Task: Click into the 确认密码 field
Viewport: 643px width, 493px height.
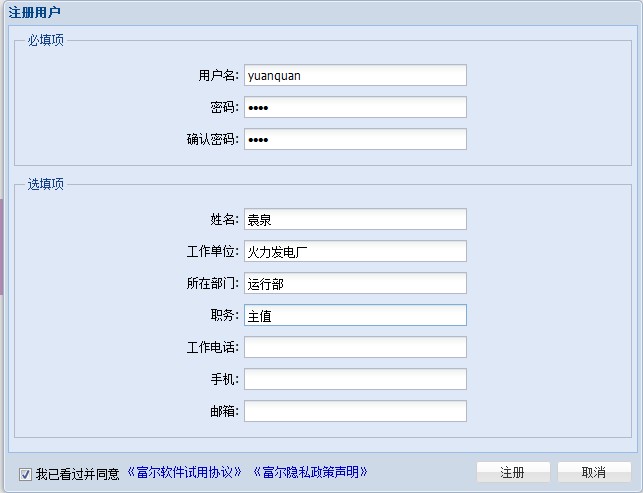Action: coord(355,139)
